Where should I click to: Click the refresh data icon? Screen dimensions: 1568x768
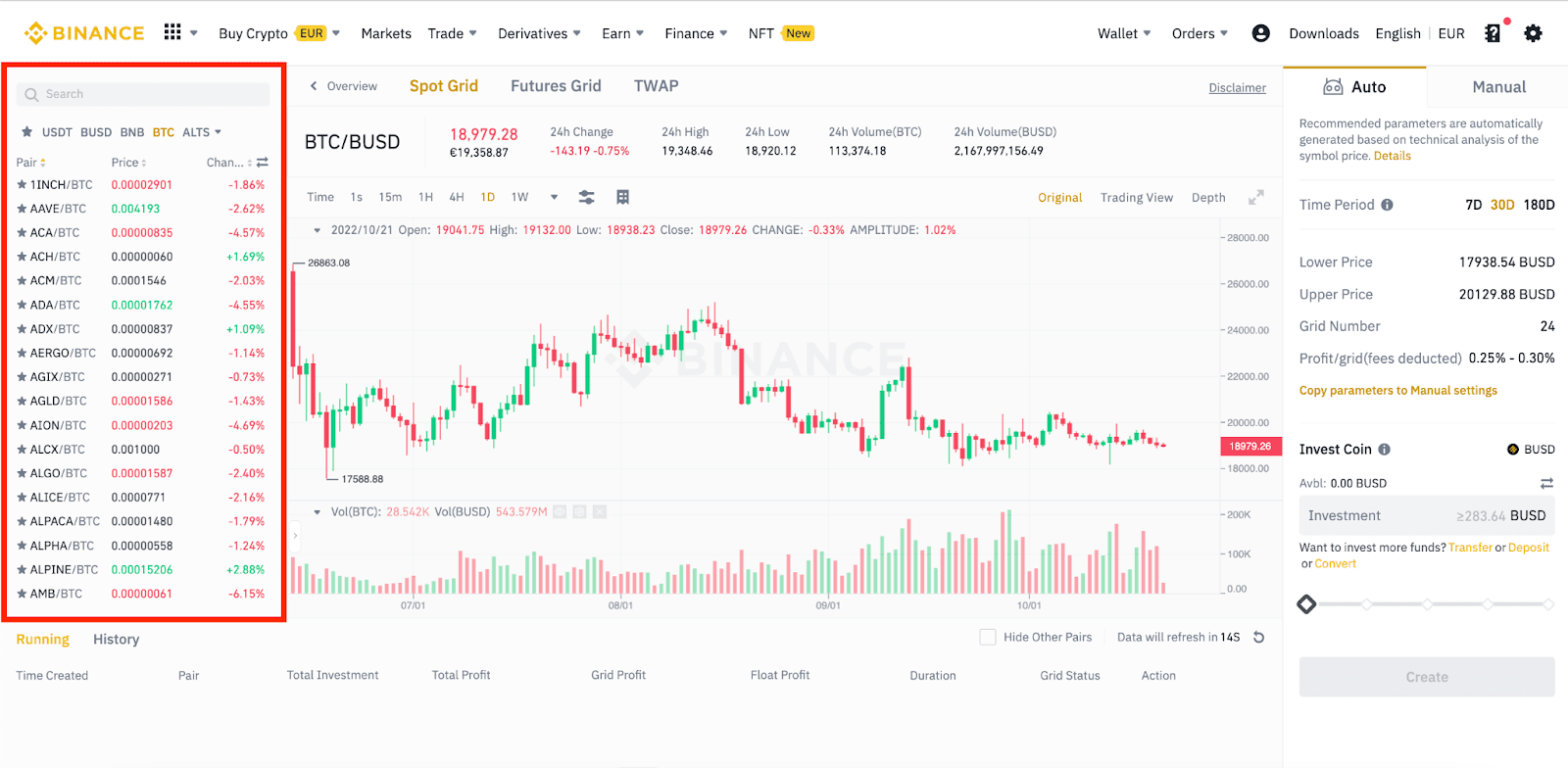point(1259,637)
